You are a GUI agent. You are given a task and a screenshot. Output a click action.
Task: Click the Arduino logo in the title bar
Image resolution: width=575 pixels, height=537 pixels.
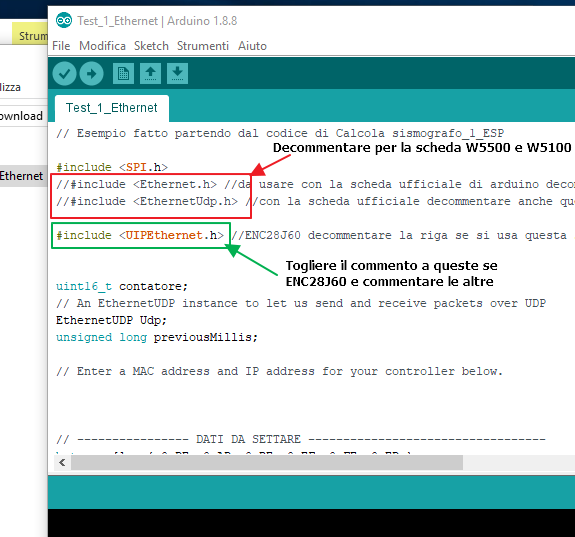64,21
